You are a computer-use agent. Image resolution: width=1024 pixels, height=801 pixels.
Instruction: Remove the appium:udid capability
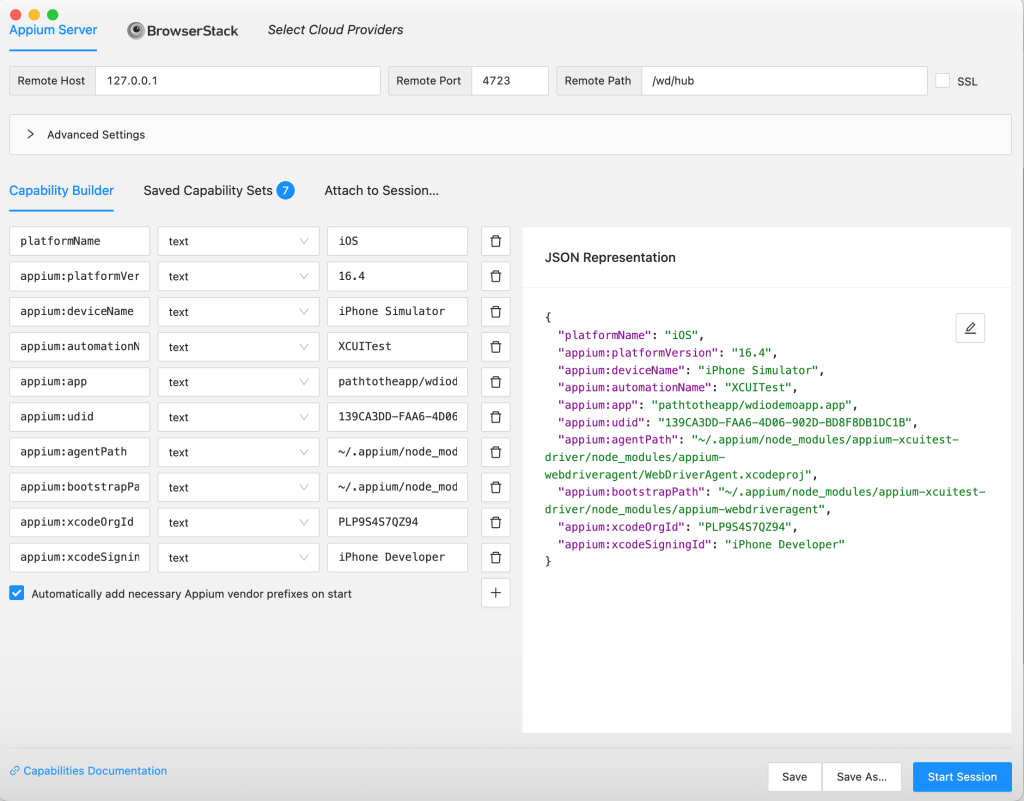[495, 417]
